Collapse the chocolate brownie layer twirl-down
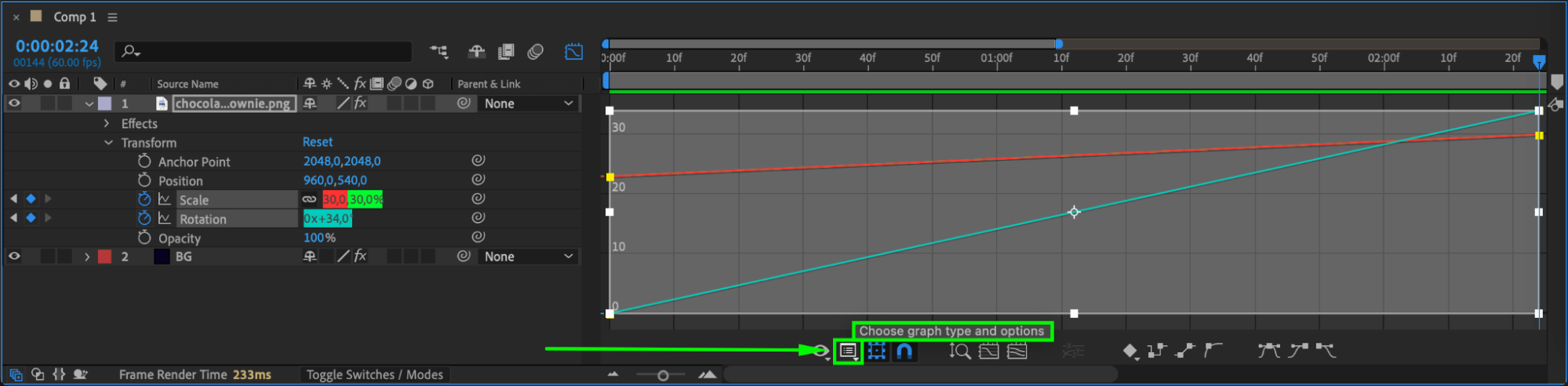This screenshot has width=1568, height=386. pos(89,104)
